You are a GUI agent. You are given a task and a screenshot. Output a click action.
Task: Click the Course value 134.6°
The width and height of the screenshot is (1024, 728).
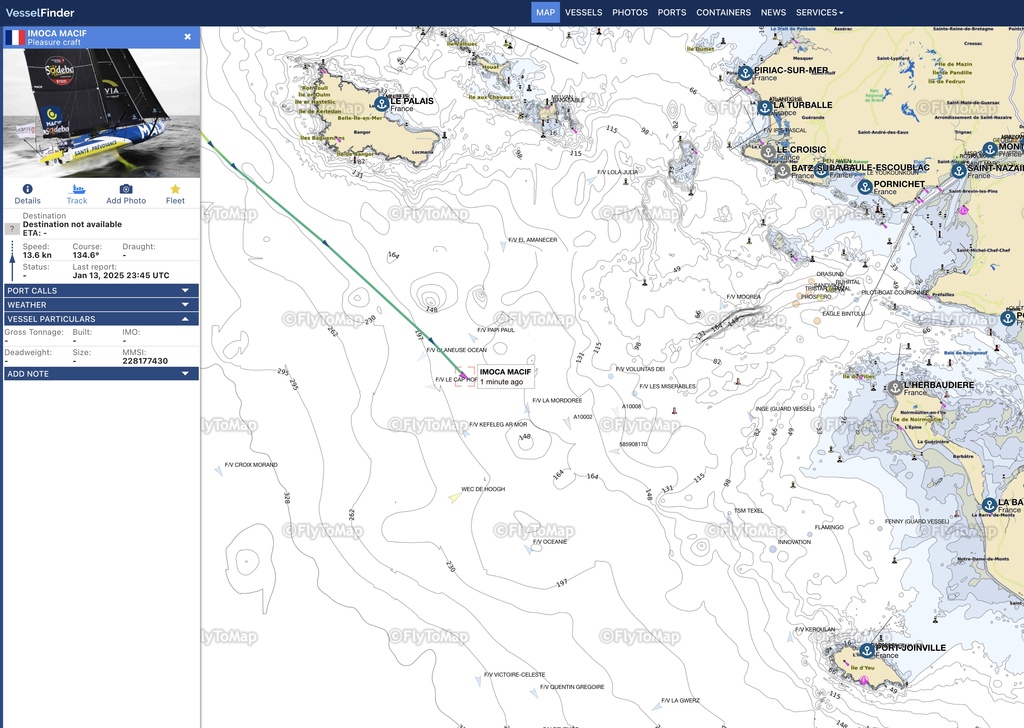click(x=86, y=255)
